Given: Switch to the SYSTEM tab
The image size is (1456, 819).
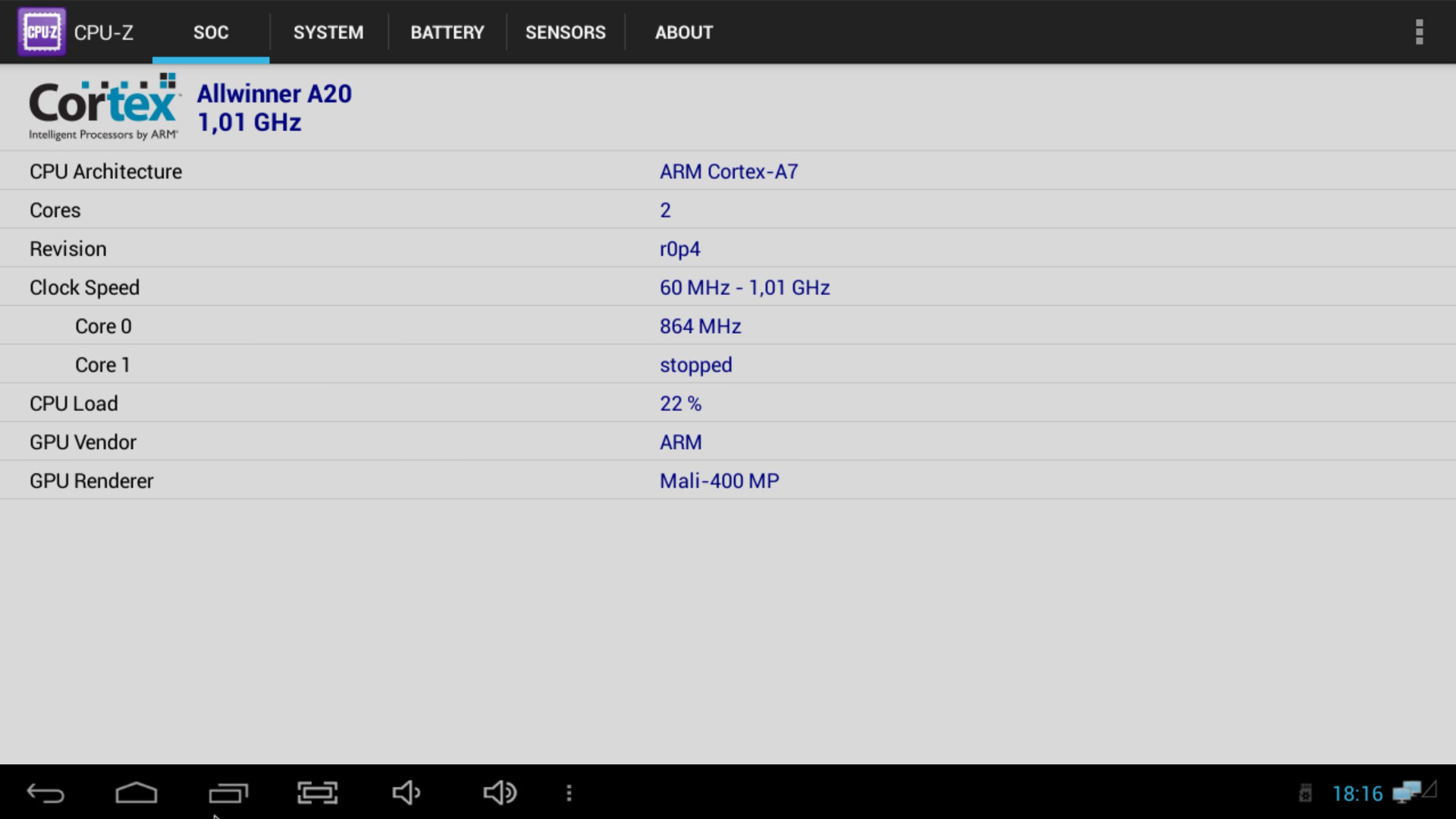Looking at the screenshot, I should click(x=328, y=33).
